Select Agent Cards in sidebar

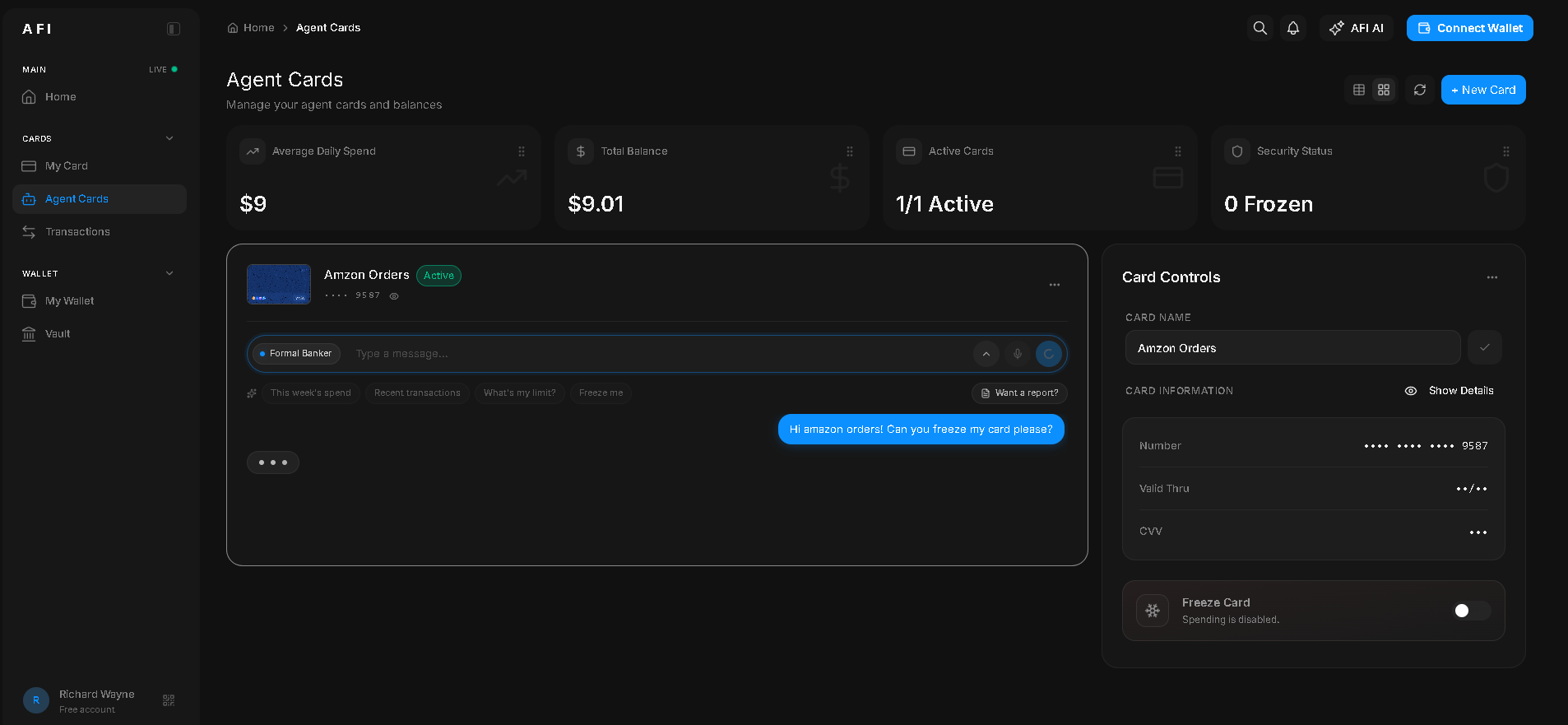tap(100, 199)
